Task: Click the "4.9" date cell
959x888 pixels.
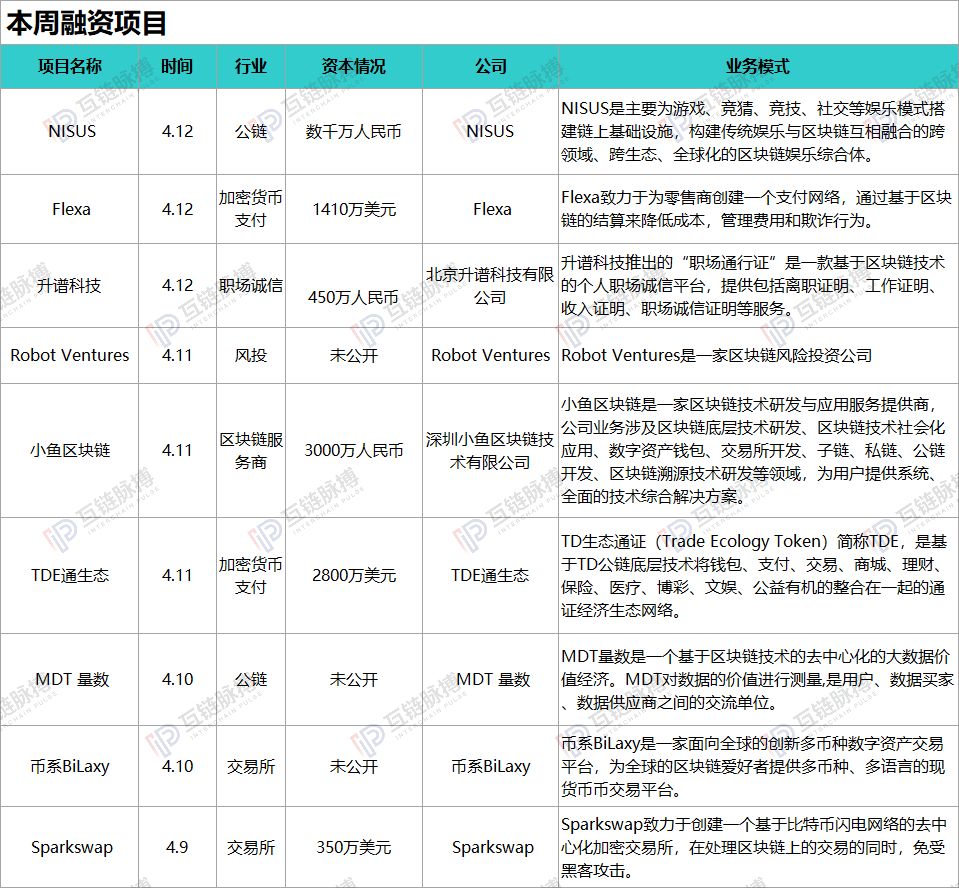Action: (177, 848)
